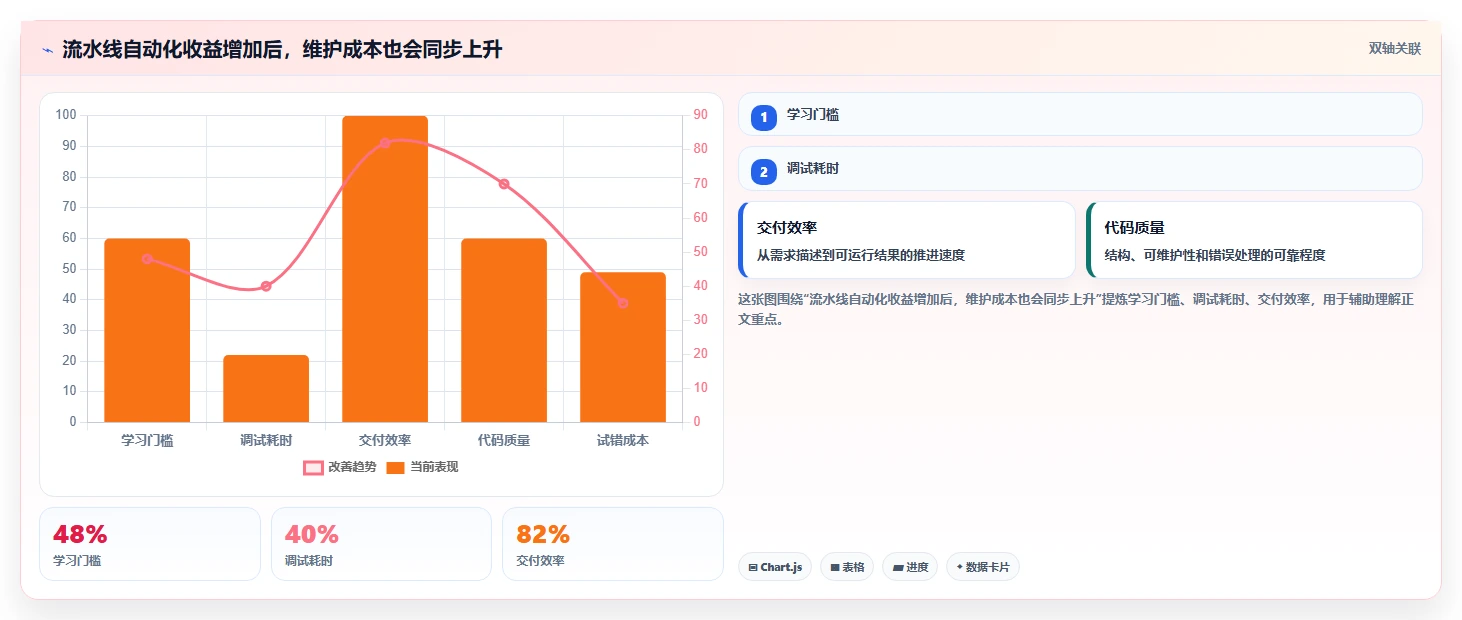The image size is (1462, 620).
Task: Click the 试错成本 x-axis label
Action: point(623,440)
